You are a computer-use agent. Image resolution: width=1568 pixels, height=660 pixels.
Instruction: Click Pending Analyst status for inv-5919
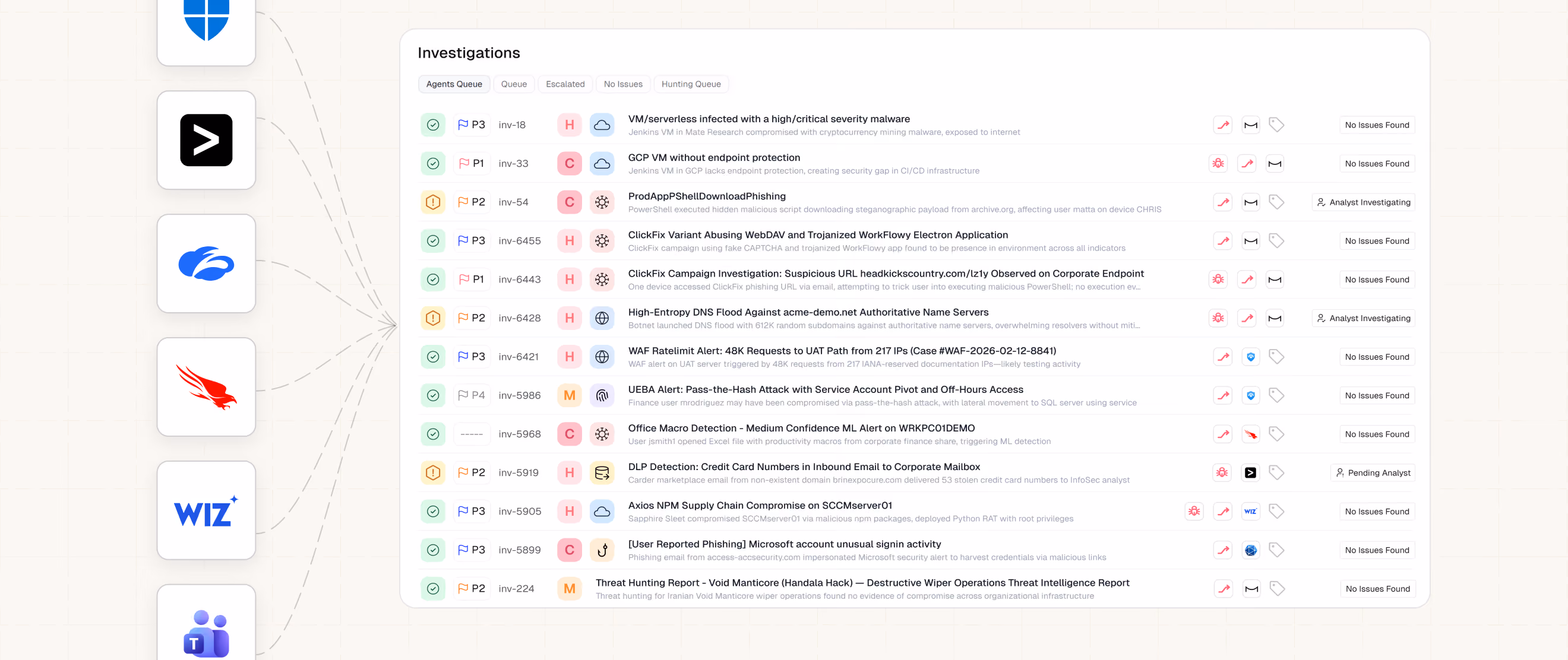click(1372, 472)
